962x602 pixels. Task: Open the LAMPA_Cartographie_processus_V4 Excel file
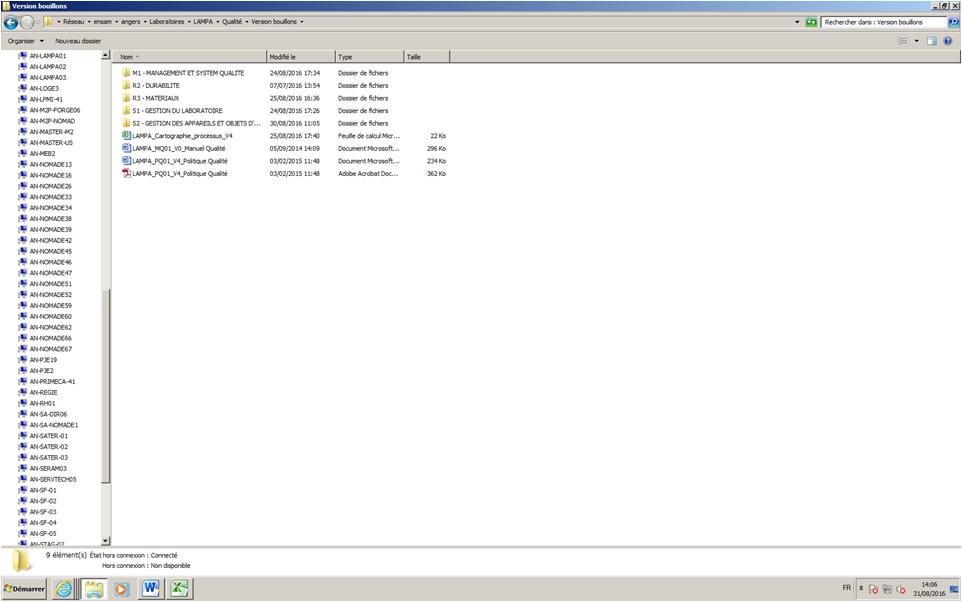tap(182, 136)
